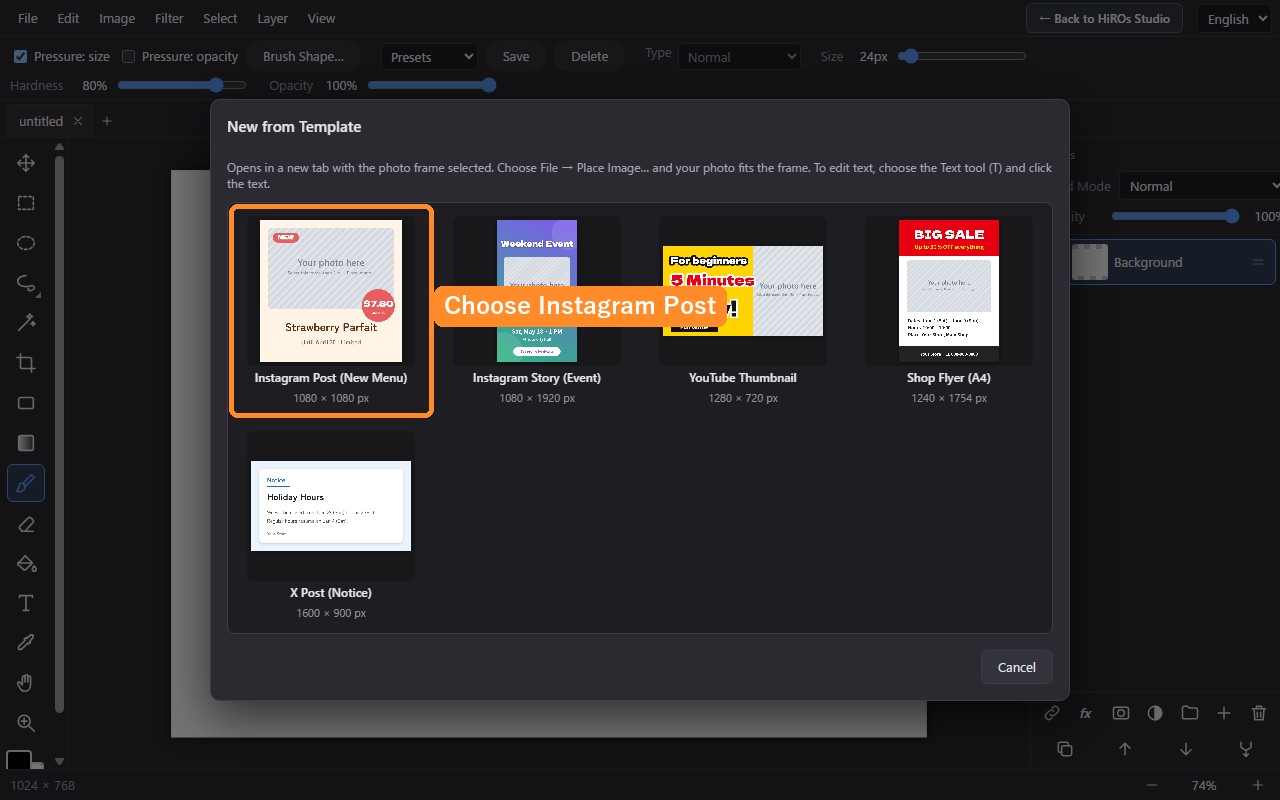
Task: Open the English language dropdown
Action: click(1236, 19)
